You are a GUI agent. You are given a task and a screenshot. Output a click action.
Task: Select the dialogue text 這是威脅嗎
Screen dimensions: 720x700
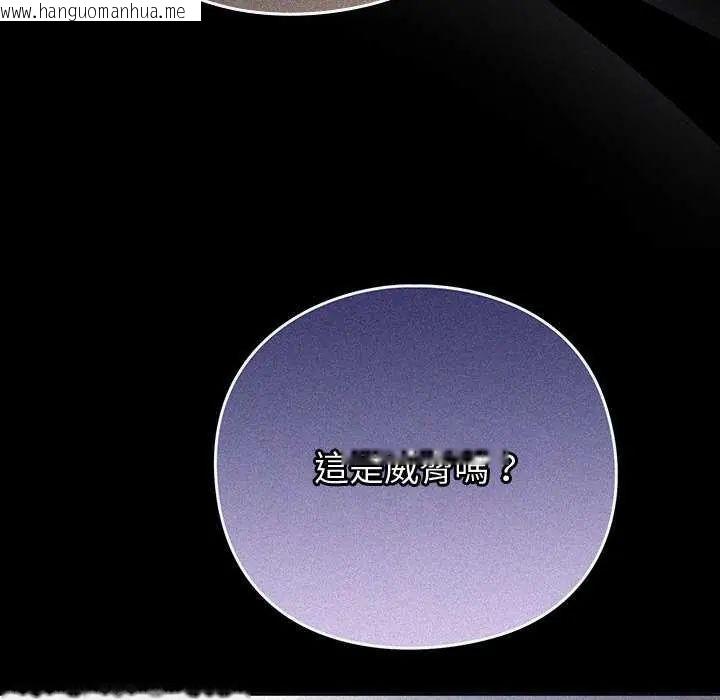click(400, 471)
